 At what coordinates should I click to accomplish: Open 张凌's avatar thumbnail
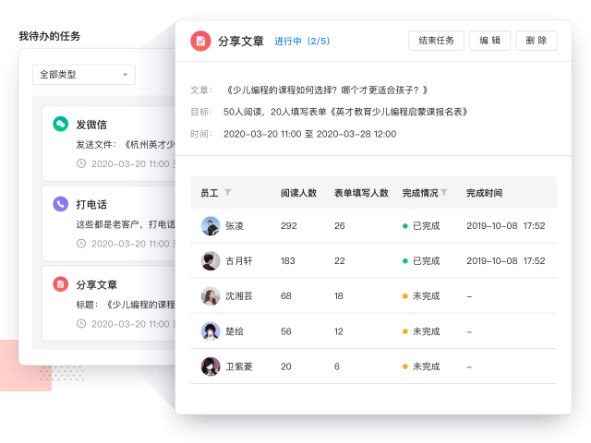(x=210, y=226)
